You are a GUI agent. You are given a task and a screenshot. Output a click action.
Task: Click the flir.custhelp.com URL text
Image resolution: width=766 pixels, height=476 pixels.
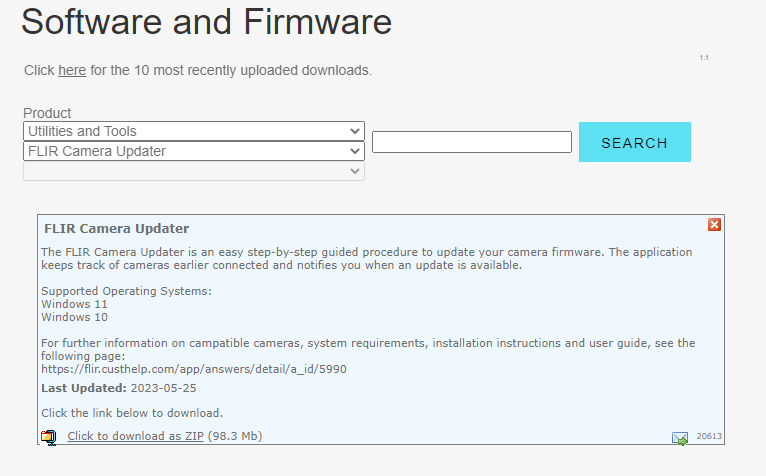[193, 369]
